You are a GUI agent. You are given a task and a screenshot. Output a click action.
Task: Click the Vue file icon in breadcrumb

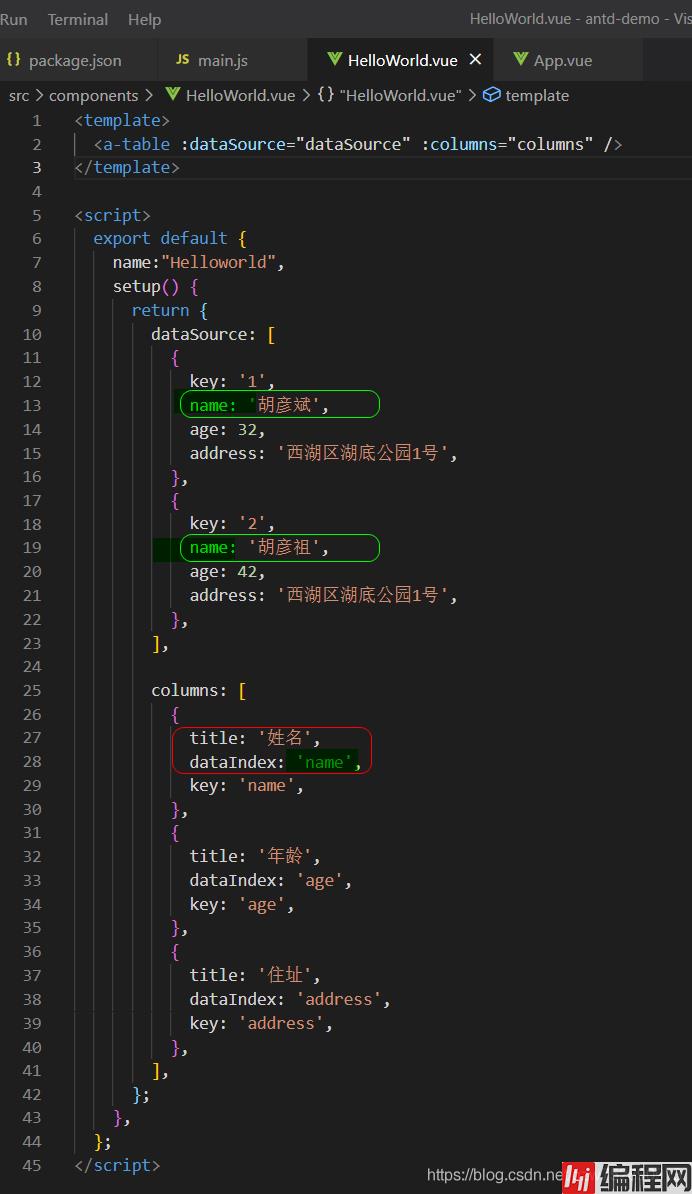[x=172, y=95]
